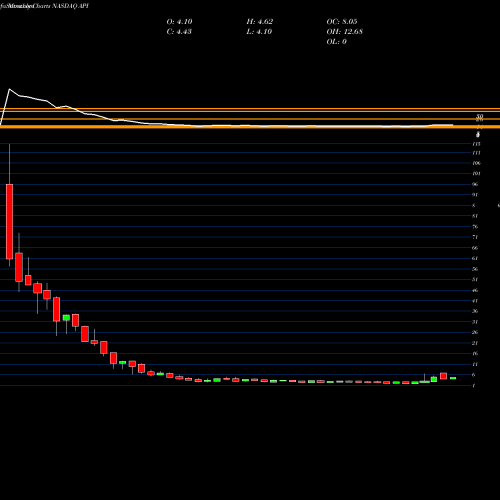This screenshot has width=500, height=500.
Task: Click the 26 price axis label
Action: tap(475, 332)
